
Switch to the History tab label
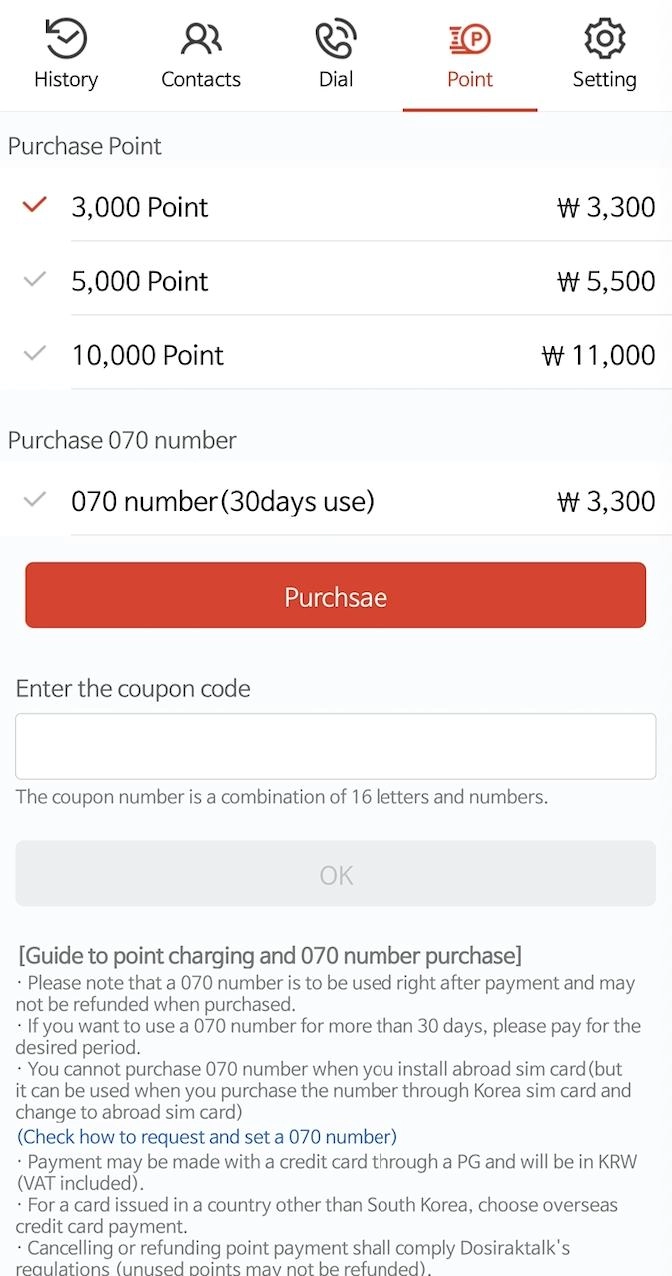pos(66,80)
